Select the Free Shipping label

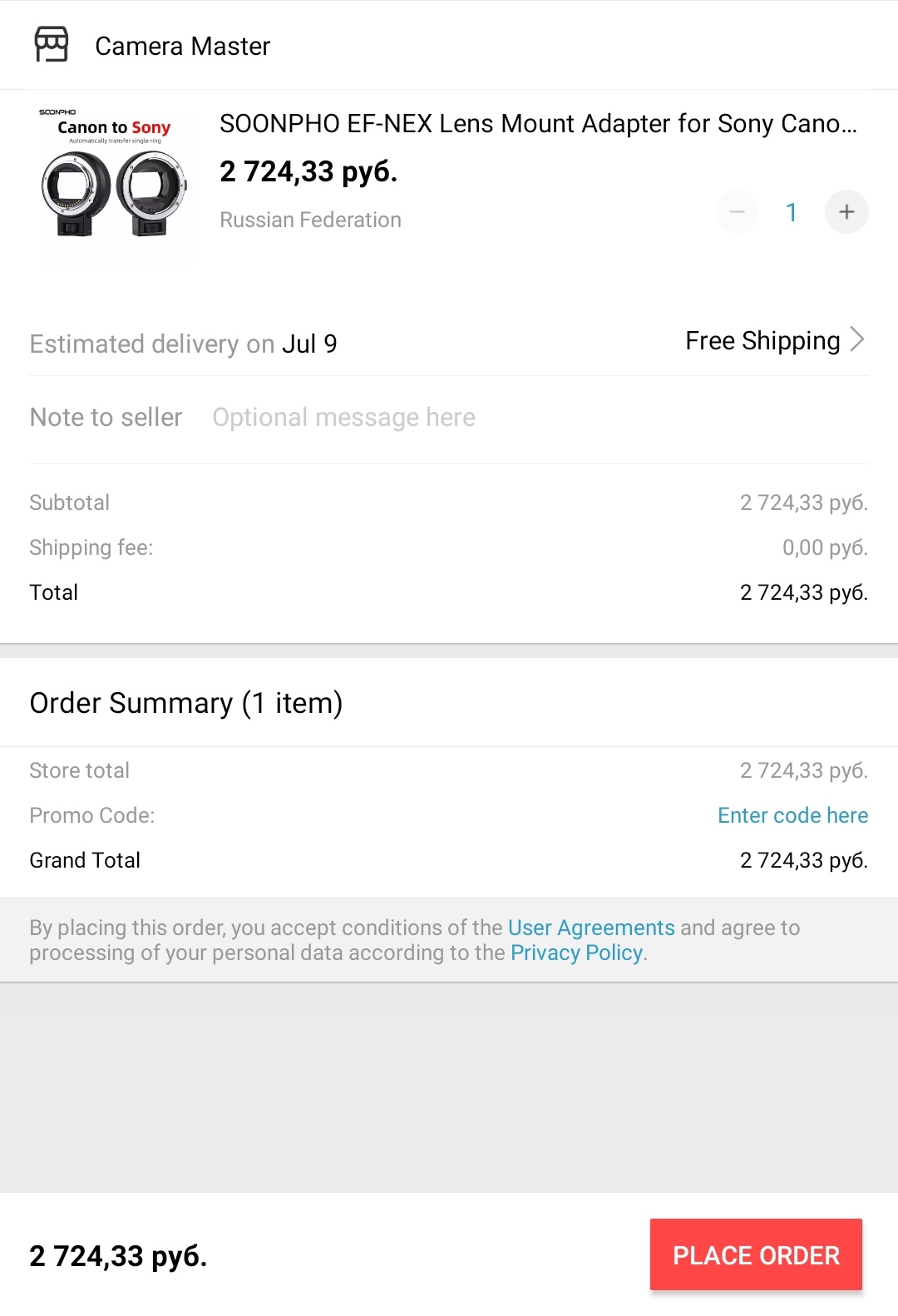pos(762,341)
